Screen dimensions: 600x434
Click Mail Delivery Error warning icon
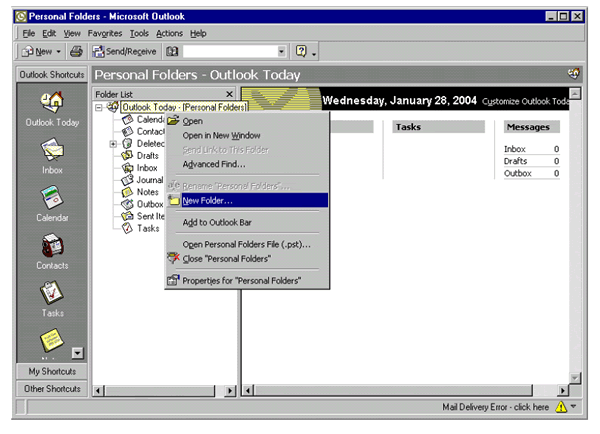click(561, 407)
